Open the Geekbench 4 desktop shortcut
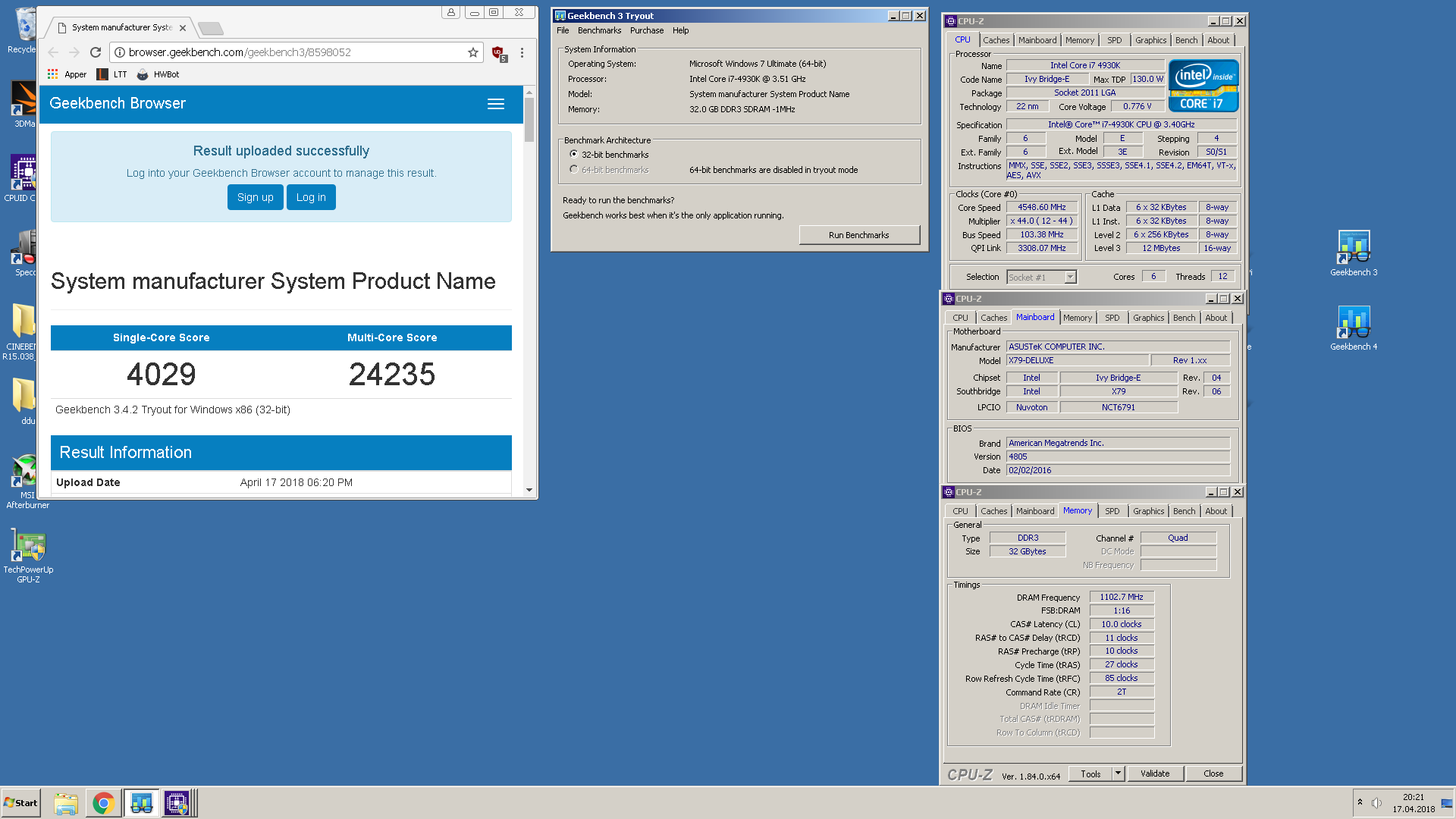1456x819 pixels. point(1354,328)
